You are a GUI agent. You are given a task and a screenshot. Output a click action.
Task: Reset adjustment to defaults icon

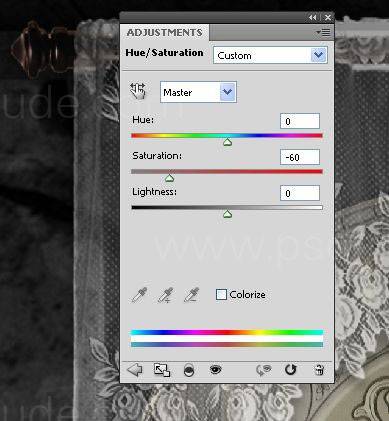tap(290, 370)
